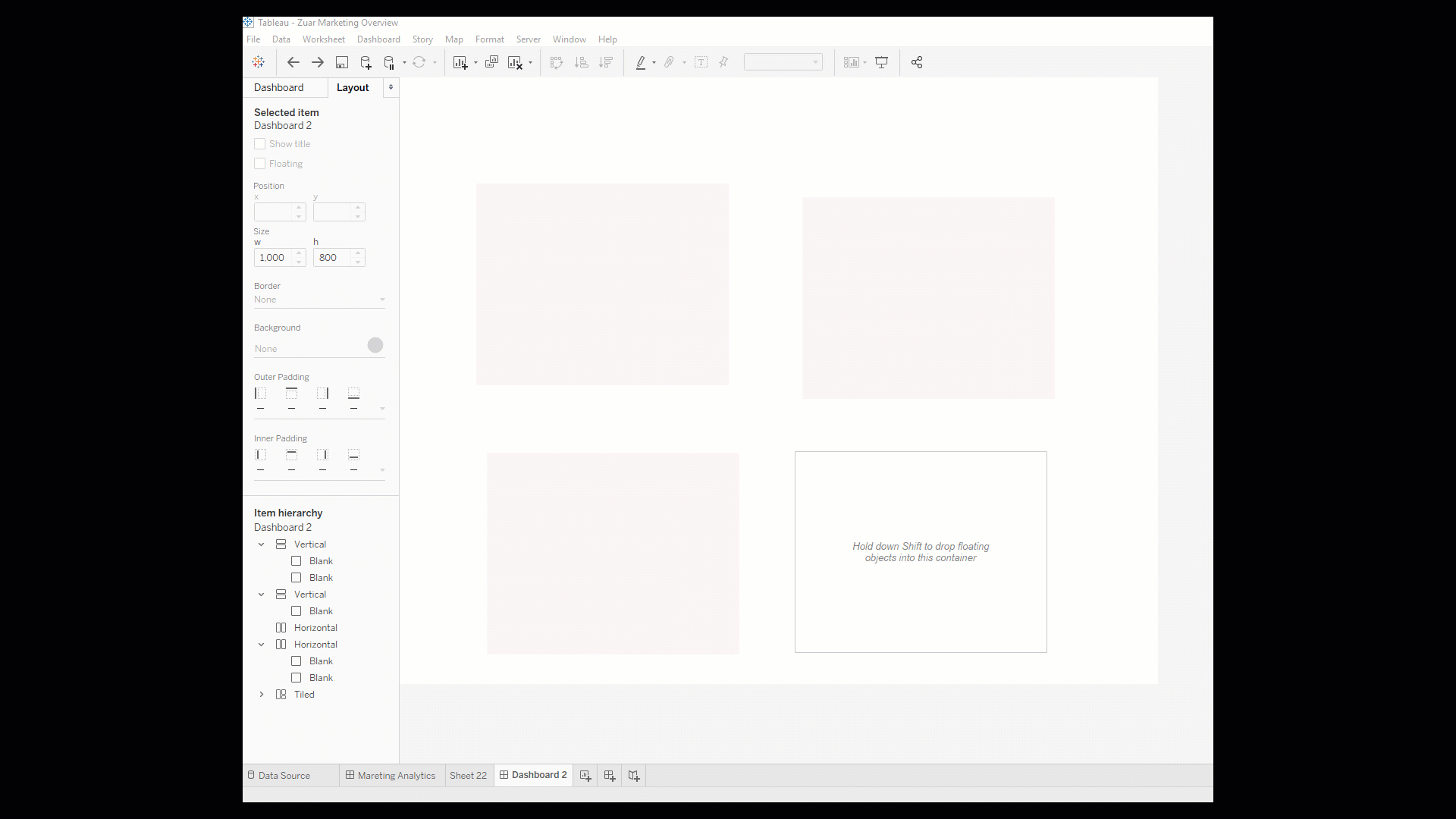Viewport: 1456px width, 819px height.
Task: Click the Background color swatch circle
Action: point(375,345)
